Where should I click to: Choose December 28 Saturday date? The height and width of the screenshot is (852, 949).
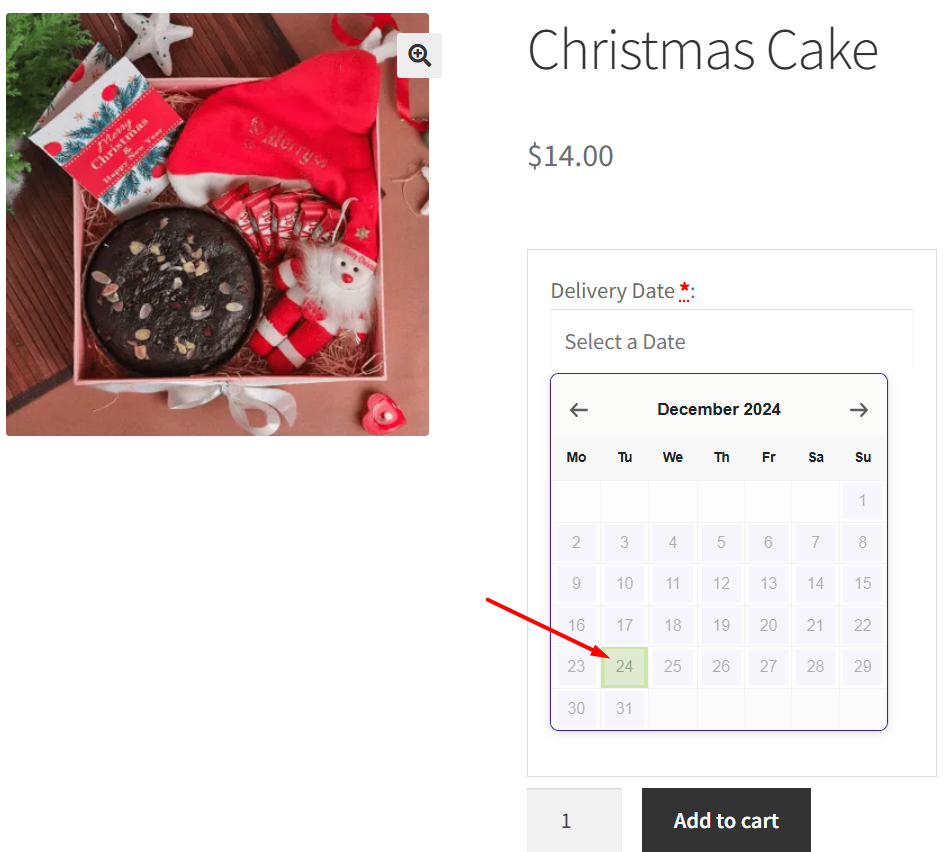tap(816, 667)
